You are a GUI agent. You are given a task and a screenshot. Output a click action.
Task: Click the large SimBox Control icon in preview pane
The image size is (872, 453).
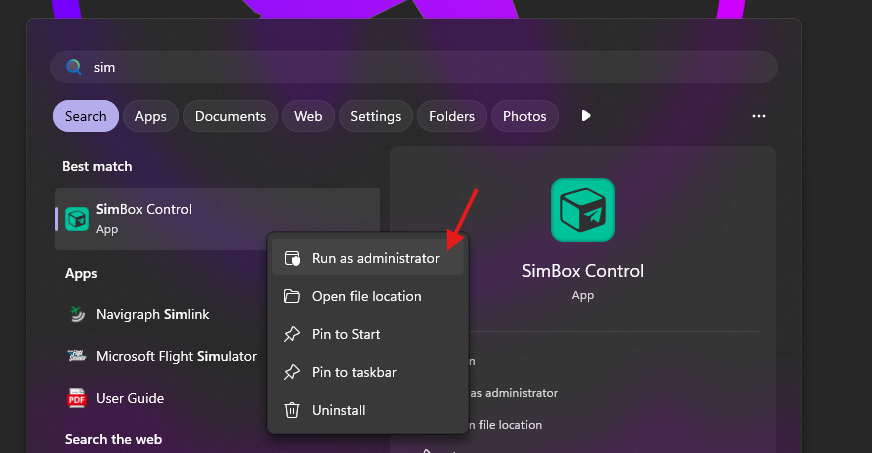pyautogui.click(x=583, y=210)
